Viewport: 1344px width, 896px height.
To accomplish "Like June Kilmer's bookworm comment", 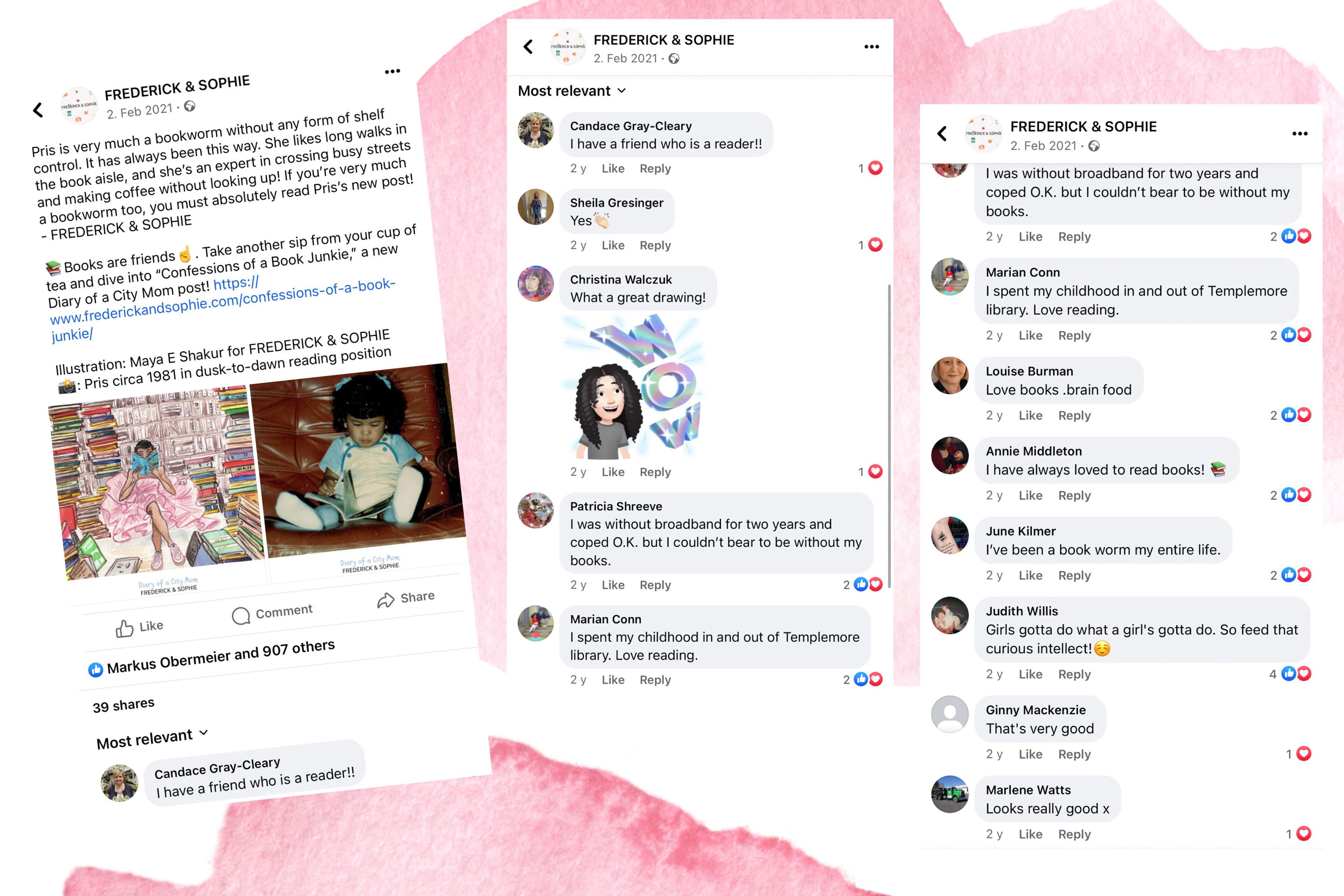I will [1030, 575].
